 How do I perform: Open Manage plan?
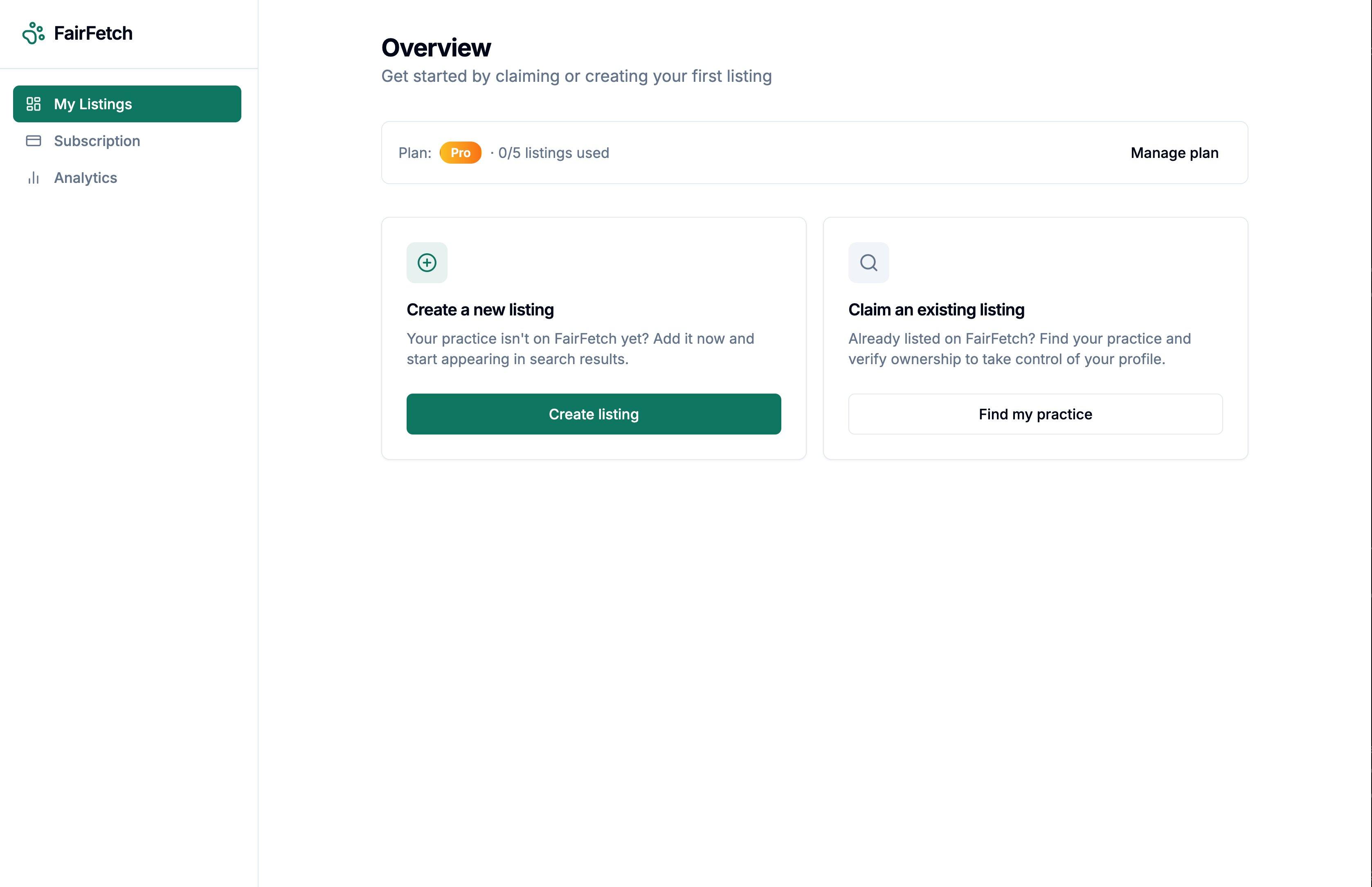point(1174,153)
